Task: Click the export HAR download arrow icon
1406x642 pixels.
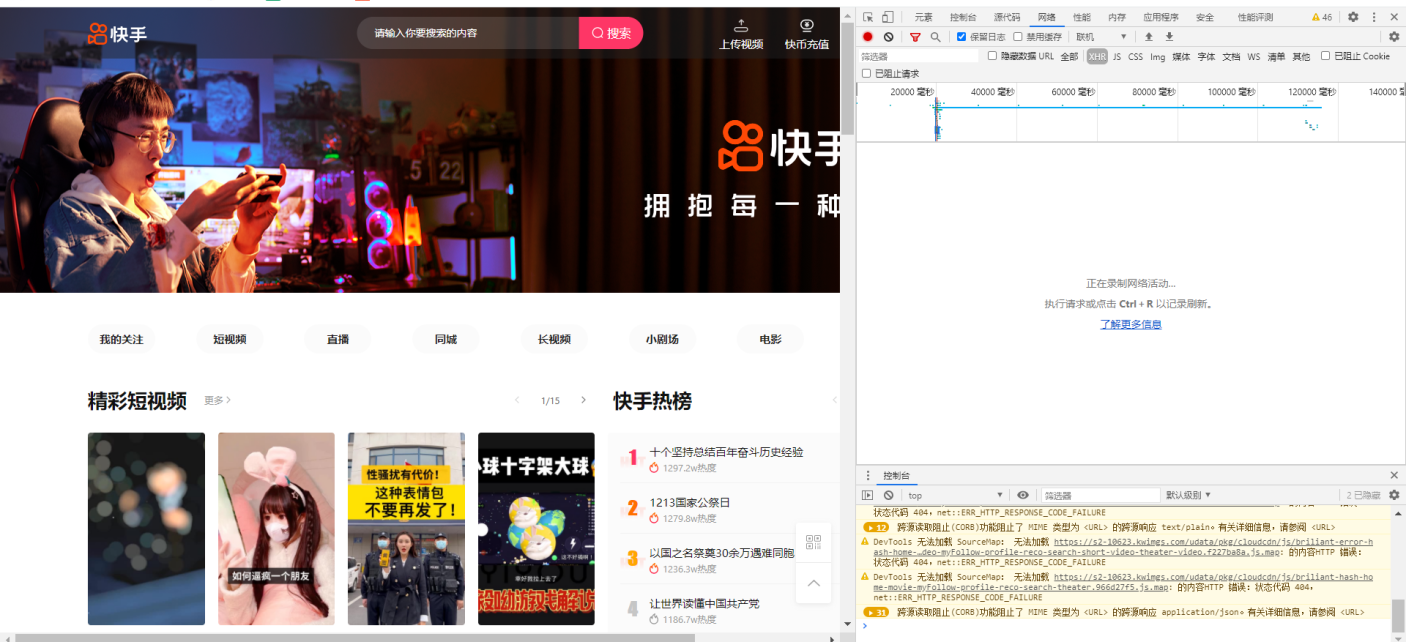Action: coord(1168,37)
